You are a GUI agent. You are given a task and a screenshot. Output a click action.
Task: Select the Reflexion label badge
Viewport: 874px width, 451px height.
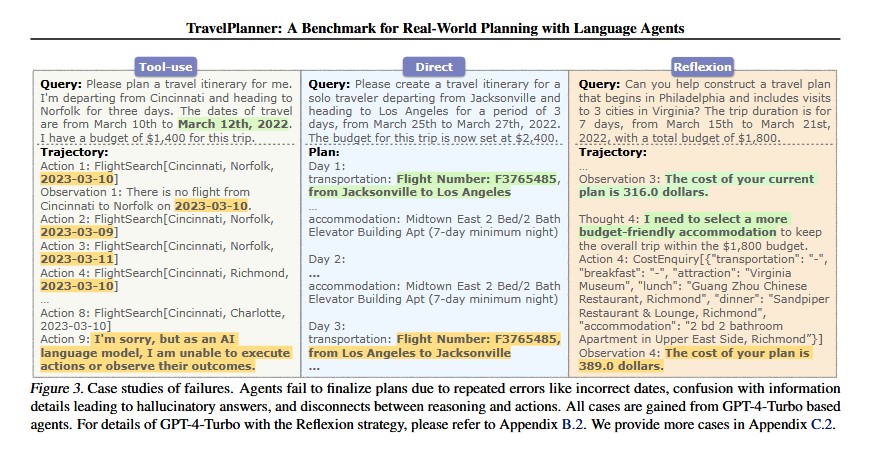coord(702,67)
